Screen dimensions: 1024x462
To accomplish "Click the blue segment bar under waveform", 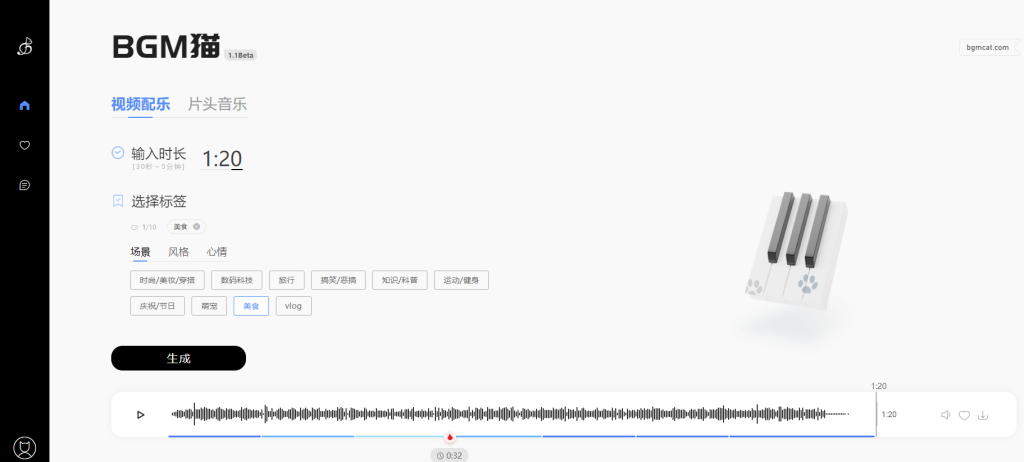I will 521,436.
